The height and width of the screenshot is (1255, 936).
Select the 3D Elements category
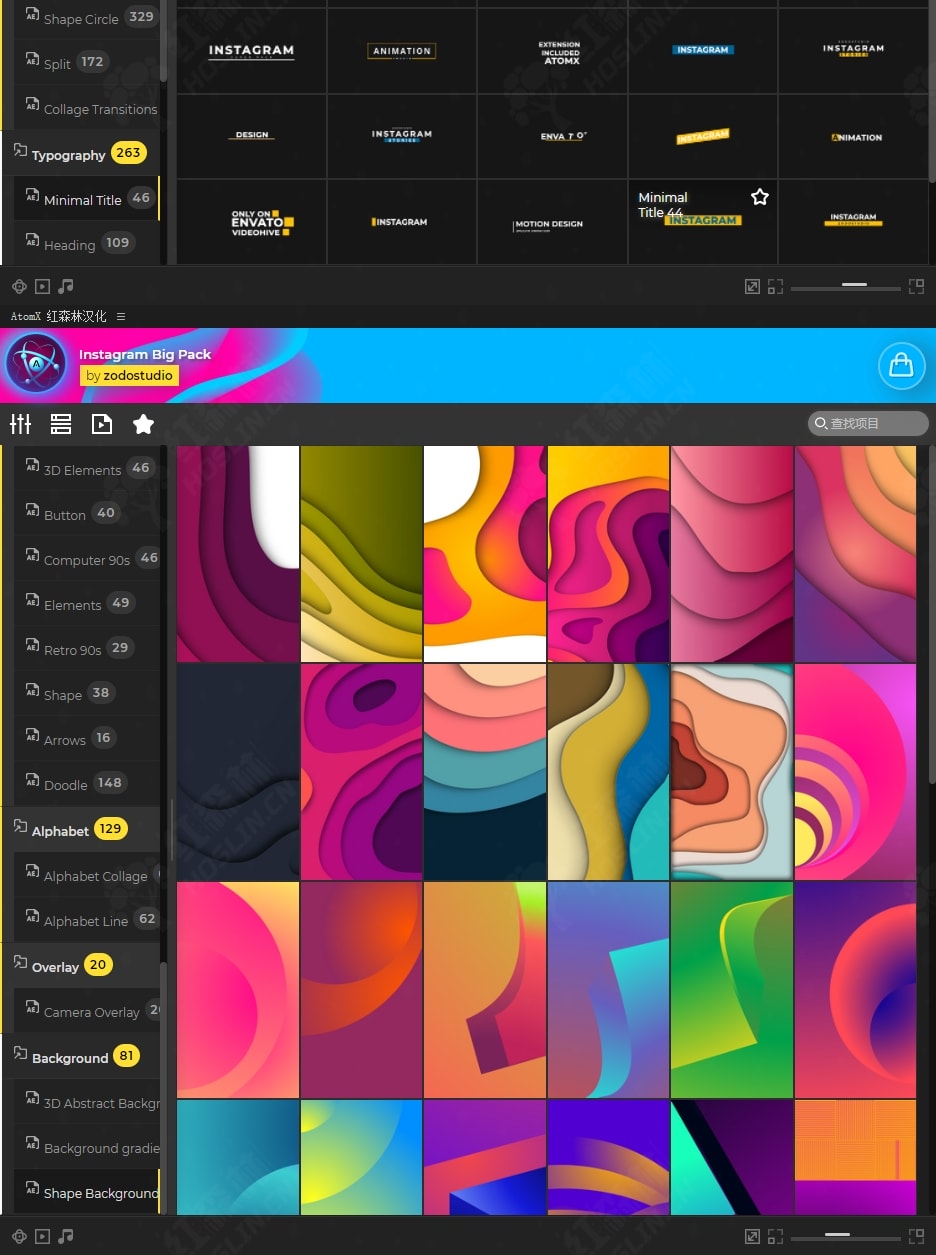(87, 469)
